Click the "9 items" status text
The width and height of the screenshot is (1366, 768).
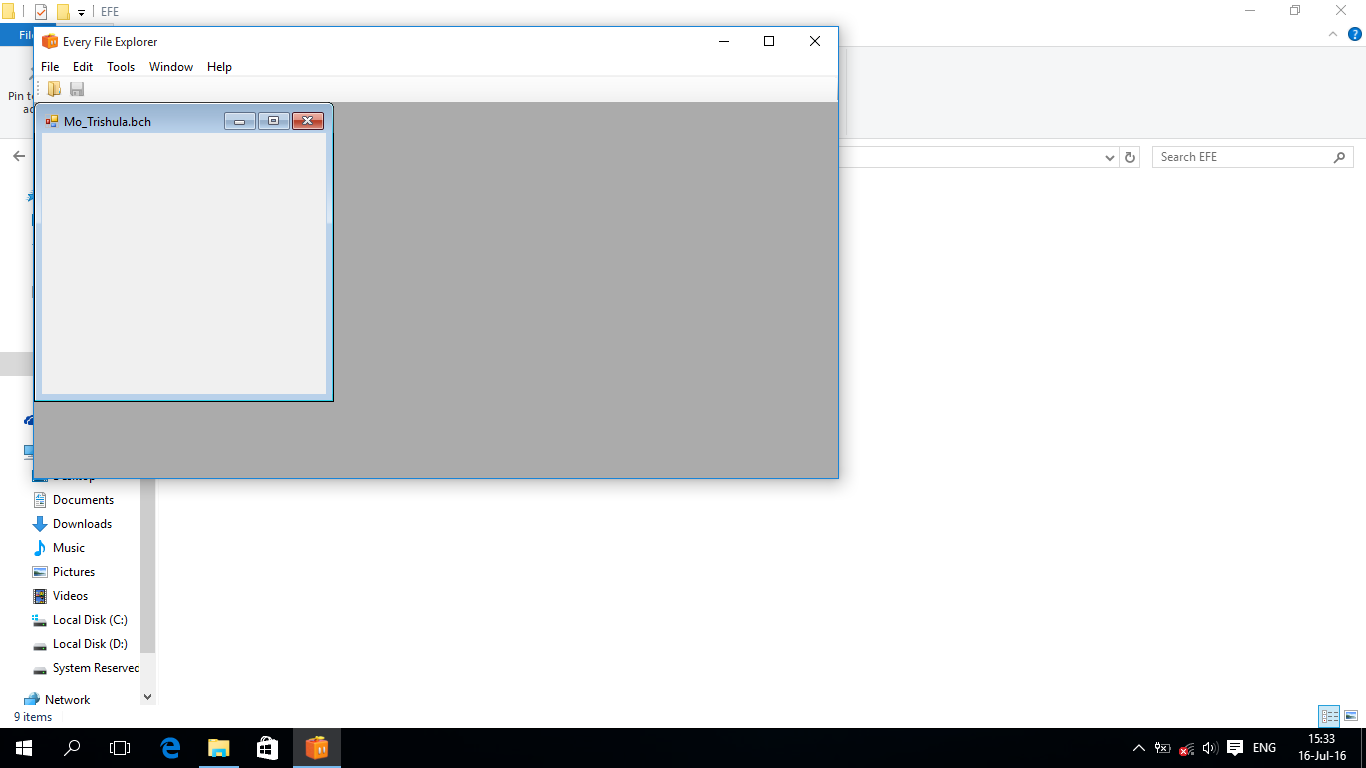coord(33,717)
